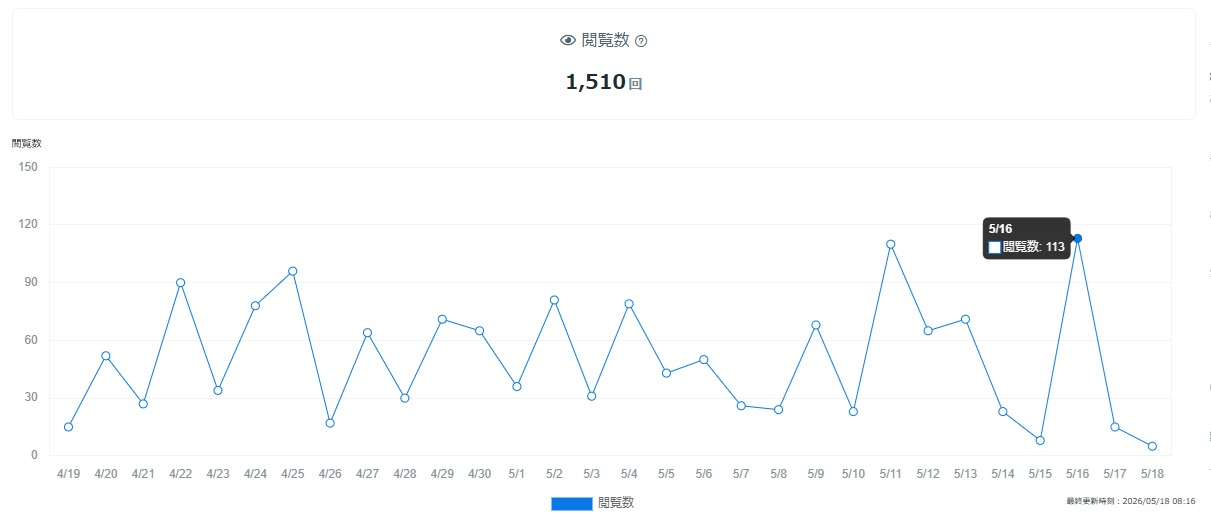Click the 150 y-axis value label
Image resolution: width=1211 pixels, height=520 pixels.
[x=28, y=167]
